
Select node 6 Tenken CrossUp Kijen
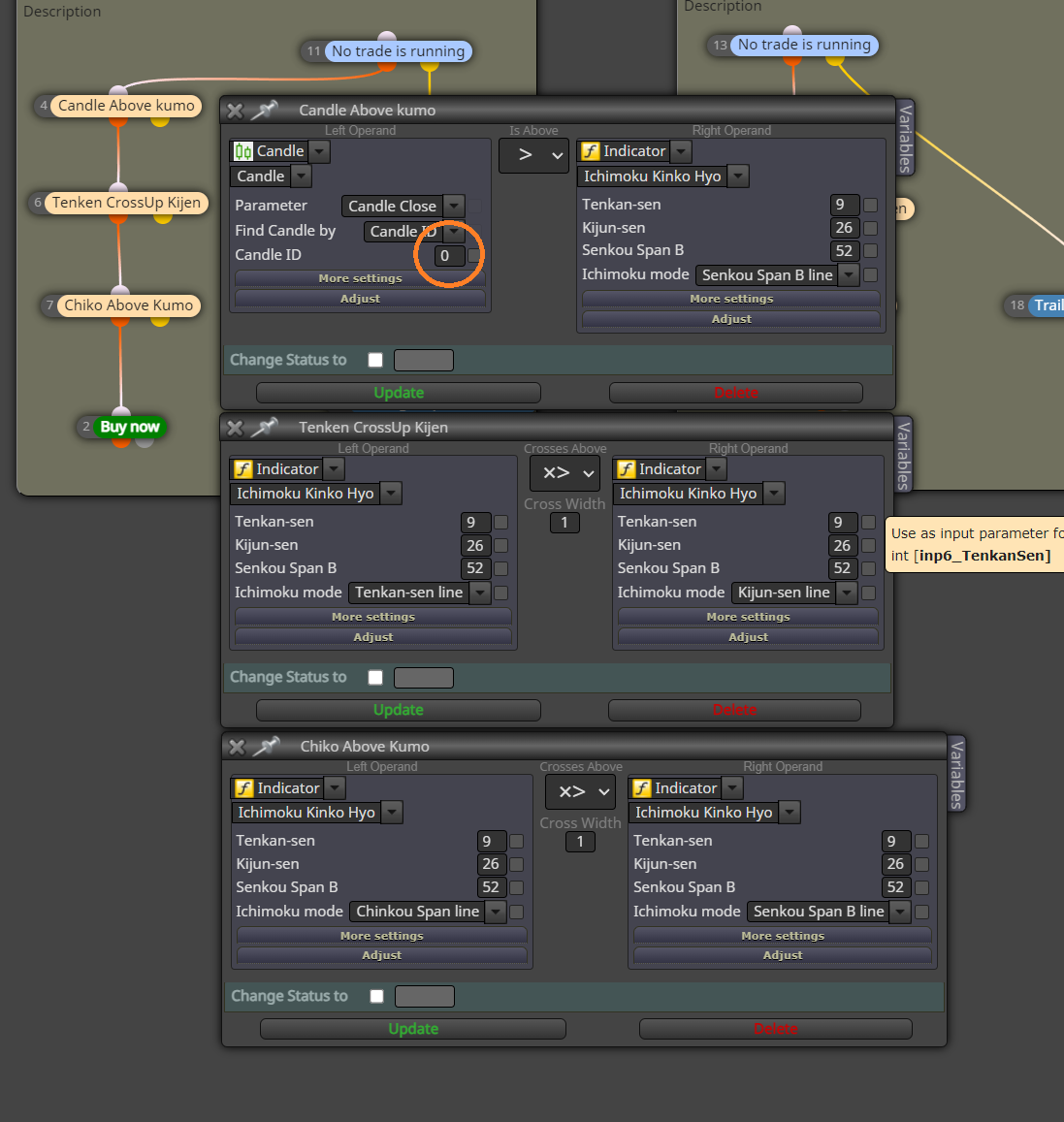127,203
